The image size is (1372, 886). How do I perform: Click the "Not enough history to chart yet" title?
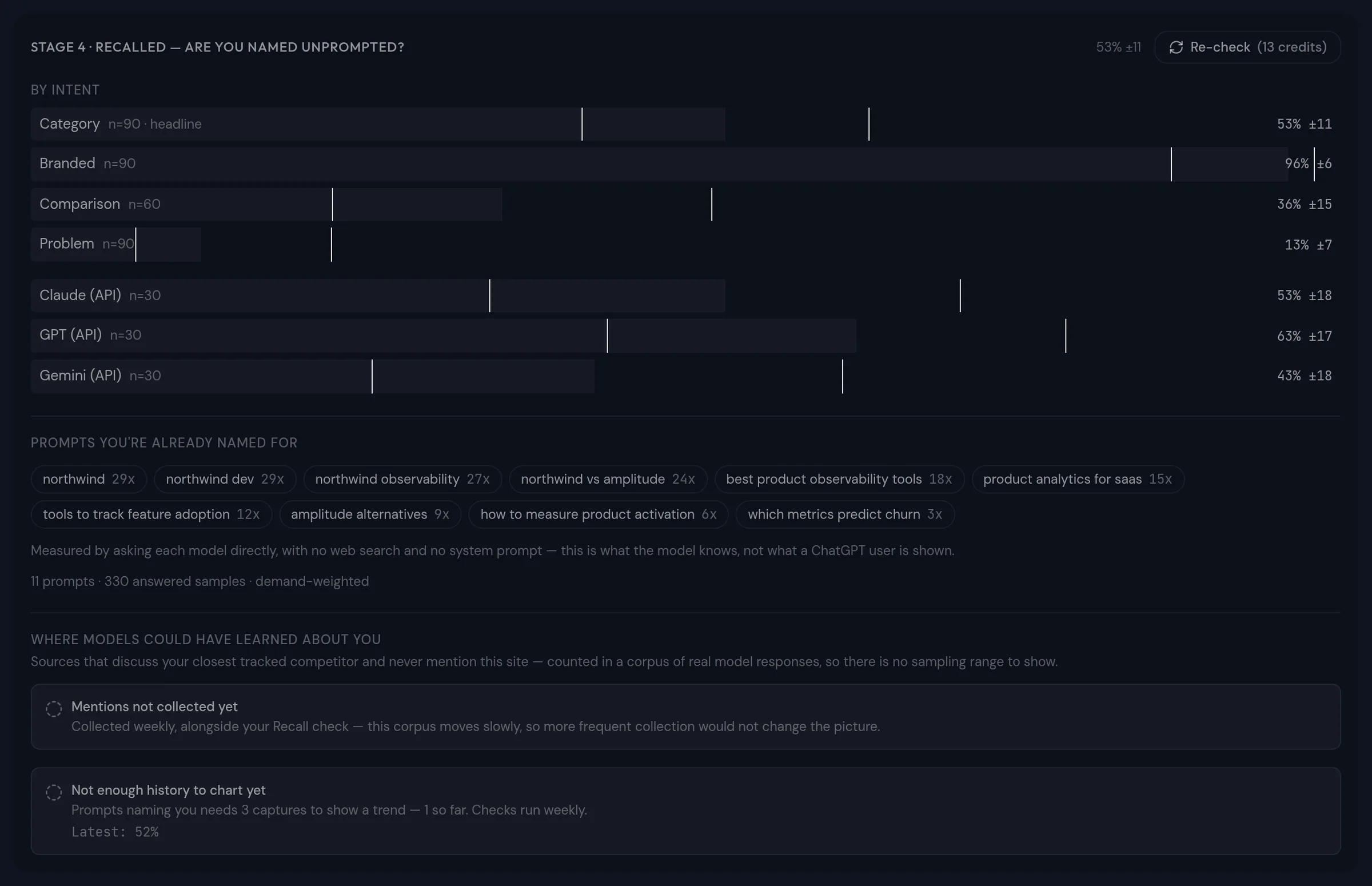[x=169, y=790]
